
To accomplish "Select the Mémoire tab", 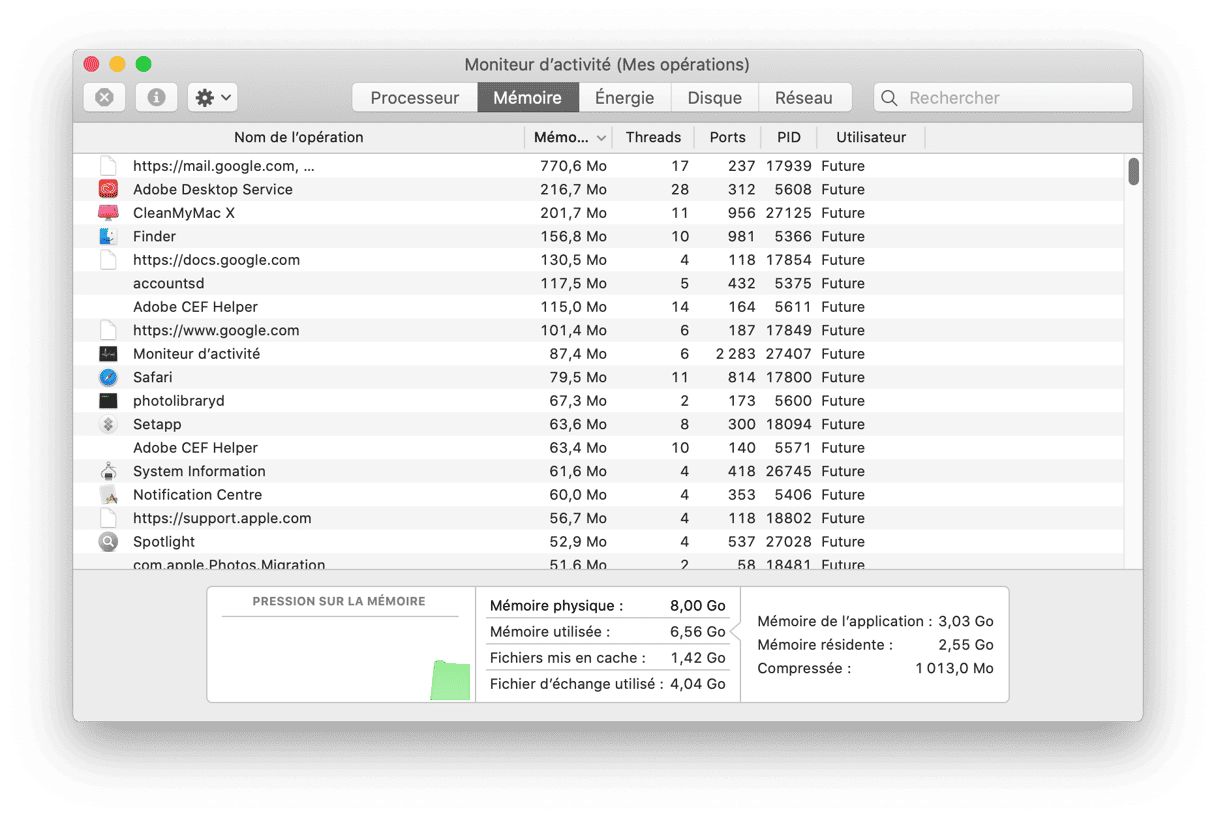I will [x=527, y=98].
